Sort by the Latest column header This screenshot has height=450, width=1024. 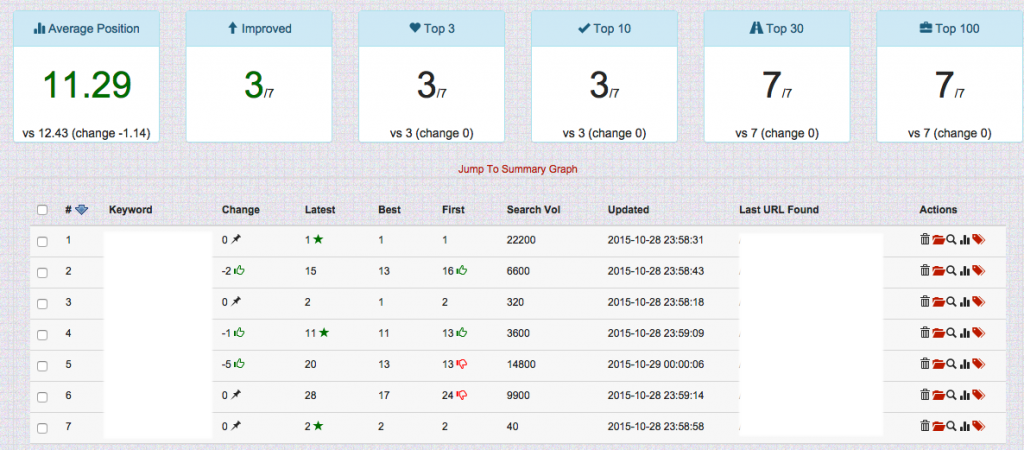coord(319,210)
